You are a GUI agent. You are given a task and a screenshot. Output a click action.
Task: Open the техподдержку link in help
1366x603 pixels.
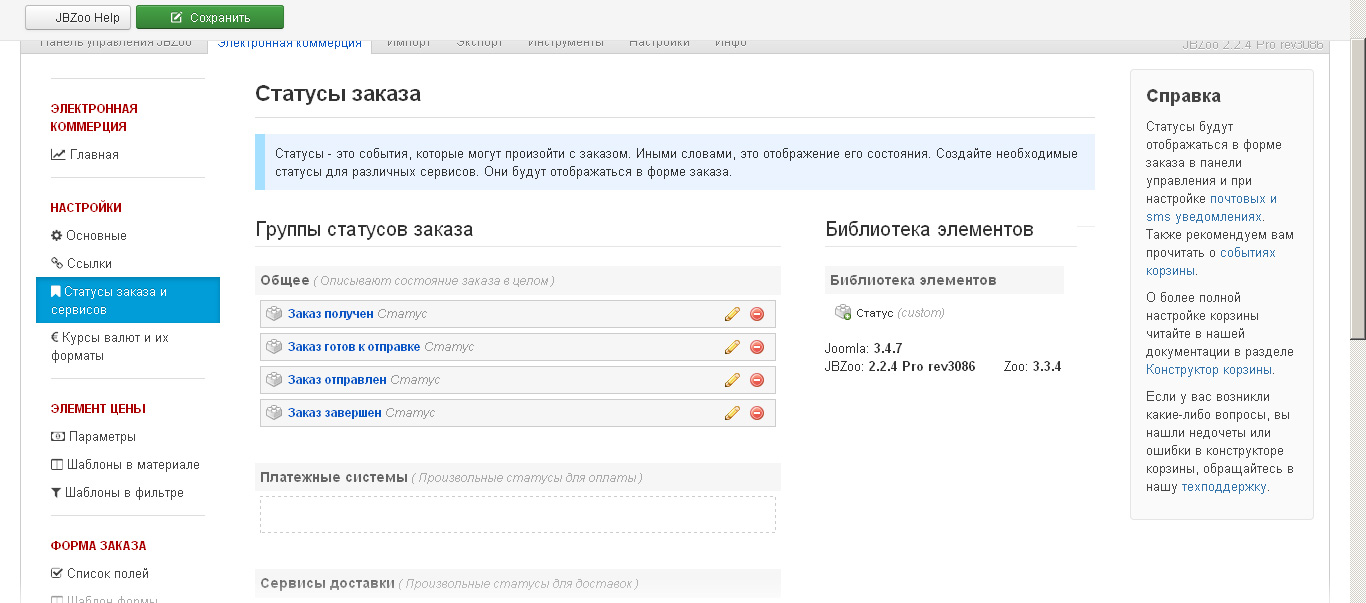coord(1224,487)
